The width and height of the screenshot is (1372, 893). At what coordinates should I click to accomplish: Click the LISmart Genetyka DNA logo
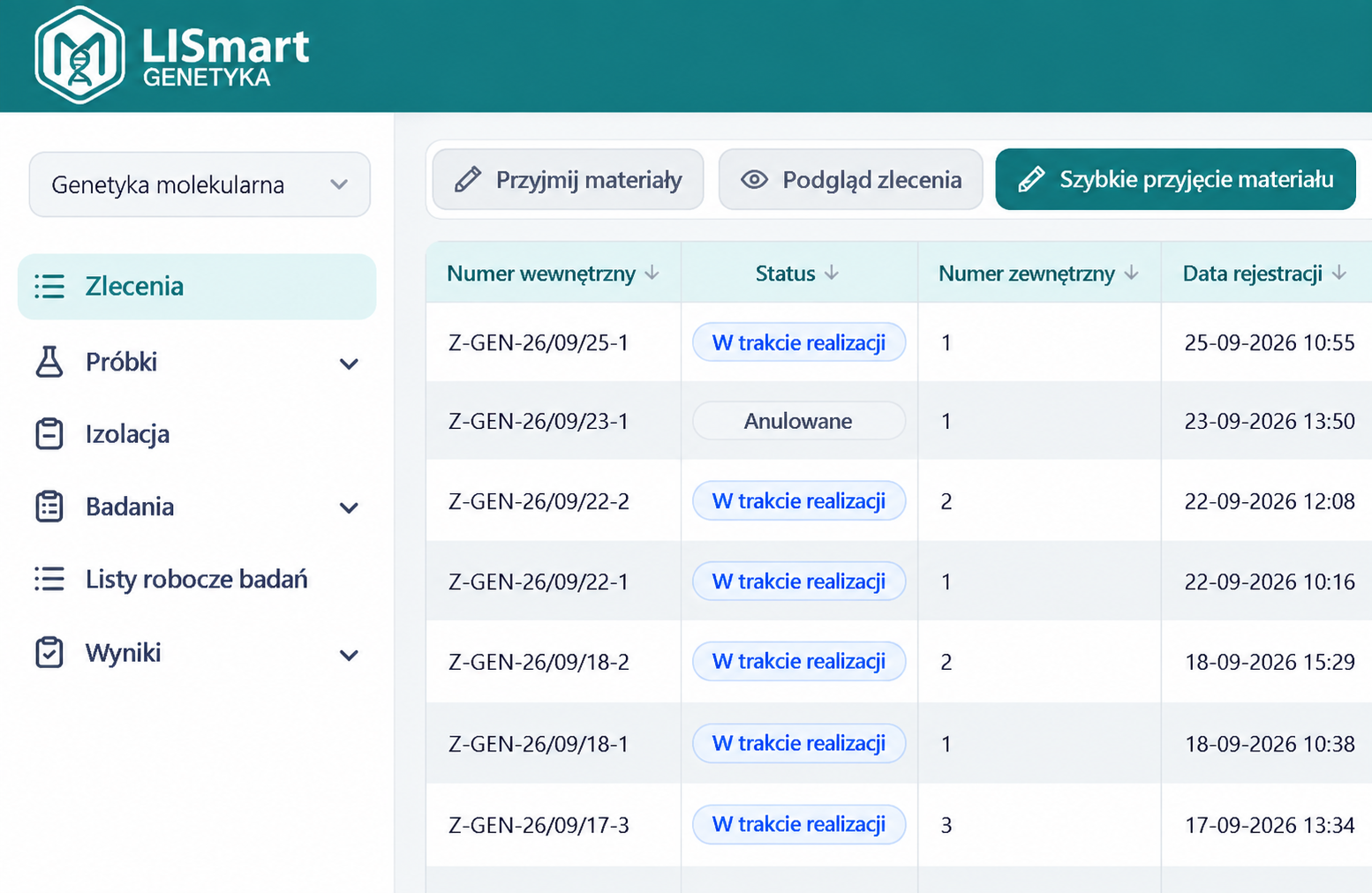pyautogui.click(x=79, y=55)
